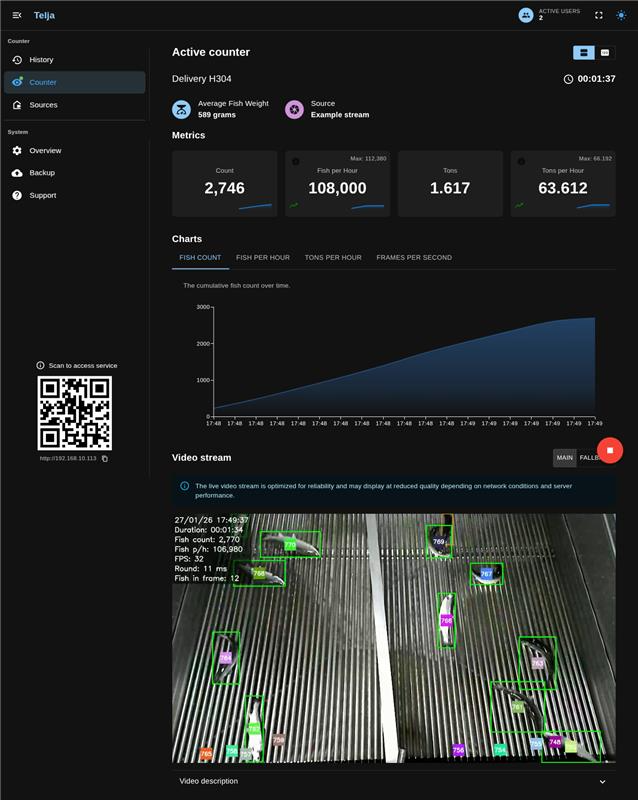This screenshot has height=800, width=638.
Task: Select the MAIN video stream option
Action: [565, 457]
